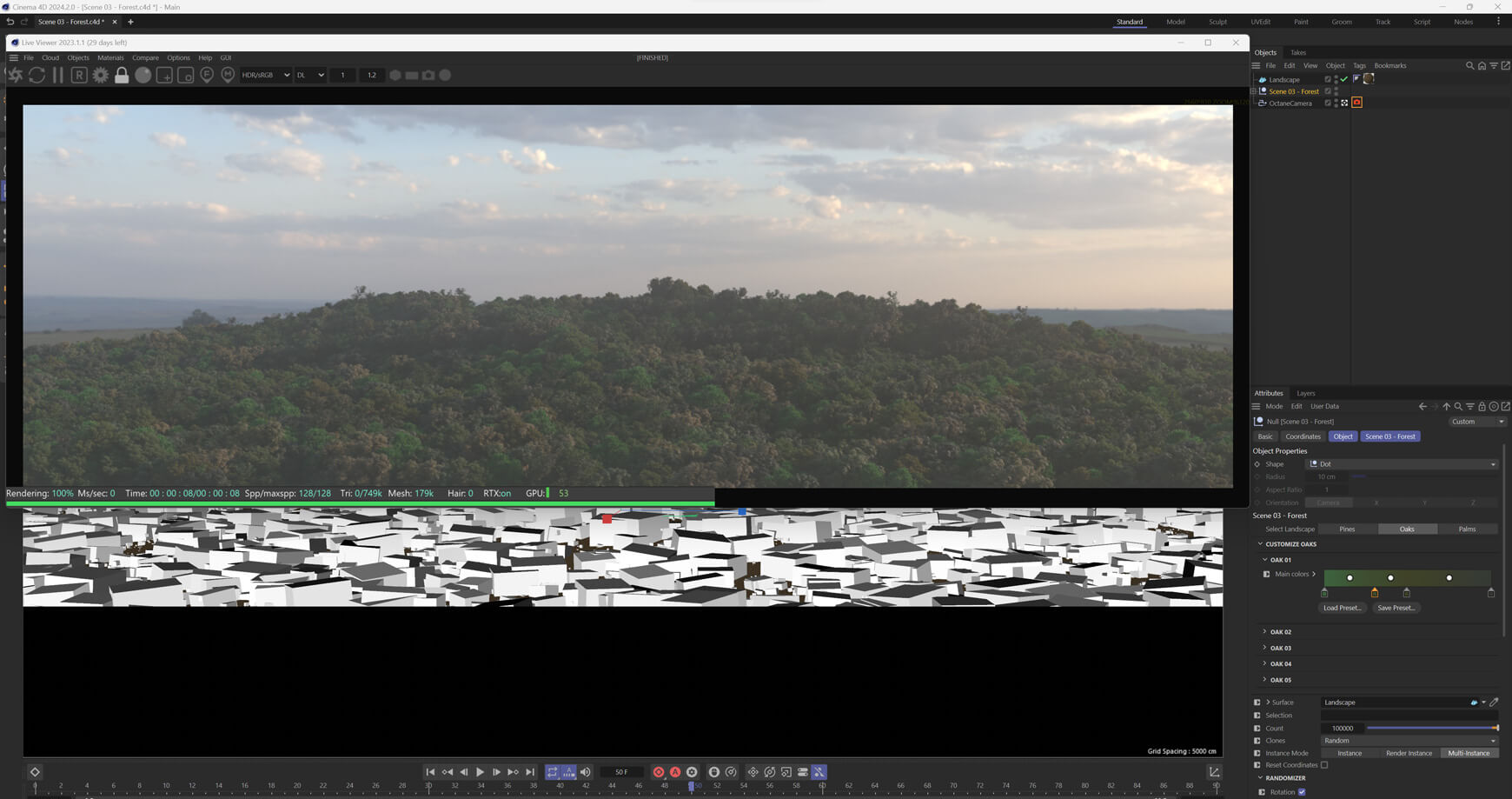Switch to Coordinates tab in Attributes
This screenshot has height=799, width=1512.
click(x=1303, y=436)
